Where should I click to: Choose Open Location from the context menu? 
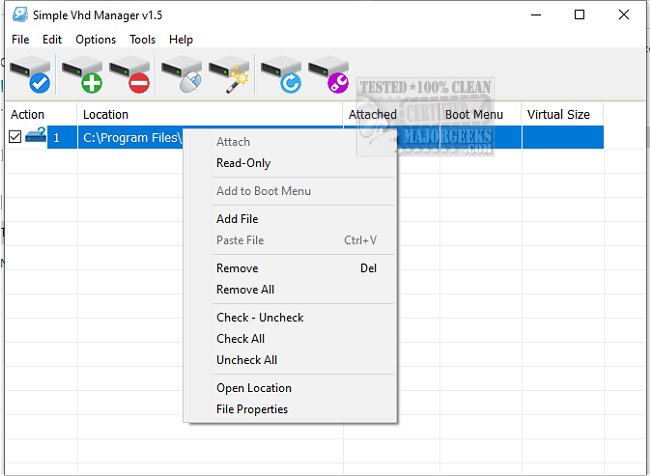pyautogui.click(x=290, y=388)
